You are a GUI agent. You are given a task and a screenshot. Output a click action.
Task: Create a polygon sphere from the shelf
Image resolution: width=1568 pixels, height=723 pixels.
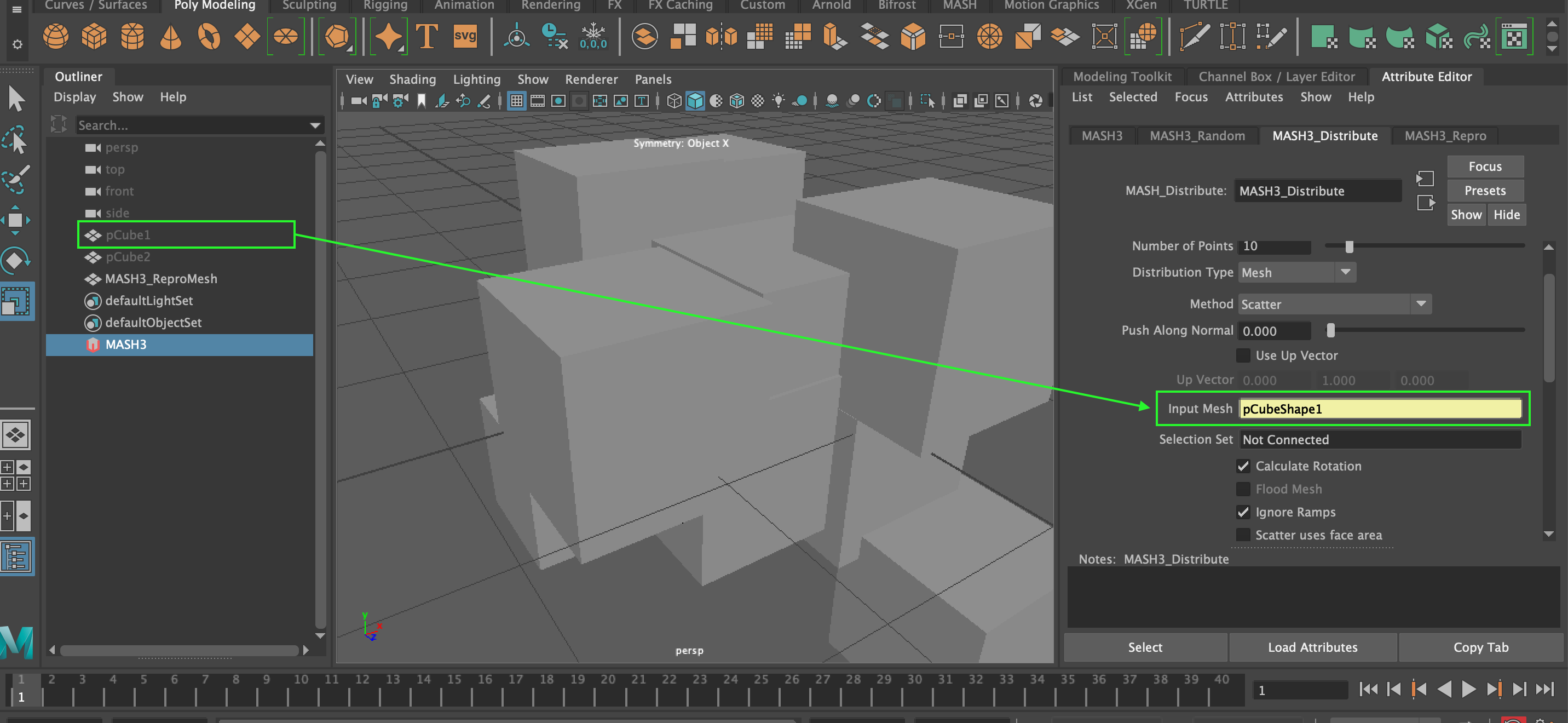click(55, 37)
